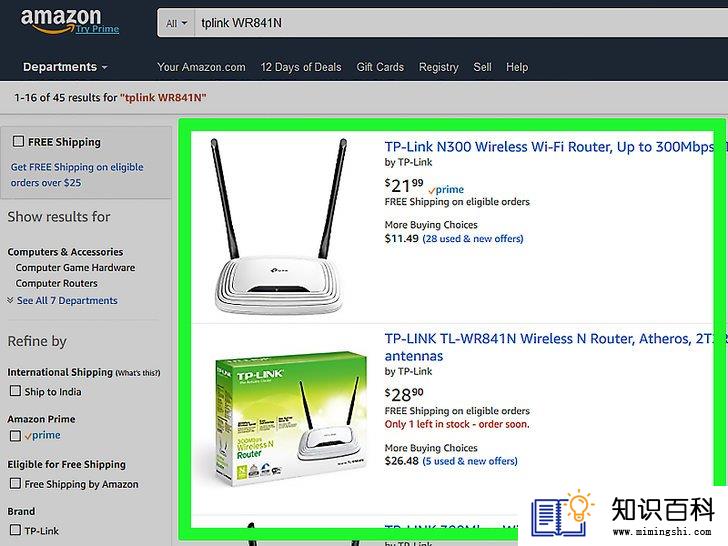
Task: Open the TP-Link N300 Wireless Router title link
Action: coord(550,147)
